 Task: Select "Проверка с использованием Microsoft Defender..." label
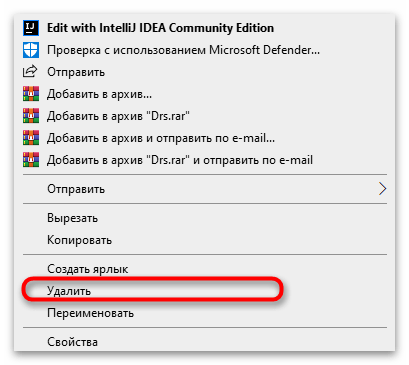pyautogui.click(x=183, y=50)
